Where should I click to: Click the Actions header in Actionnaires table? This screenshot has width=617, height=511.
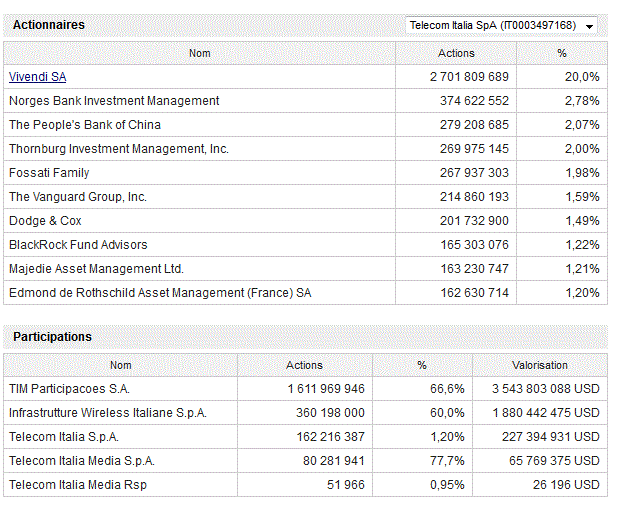pyautogui.click(x=456, y=53)
